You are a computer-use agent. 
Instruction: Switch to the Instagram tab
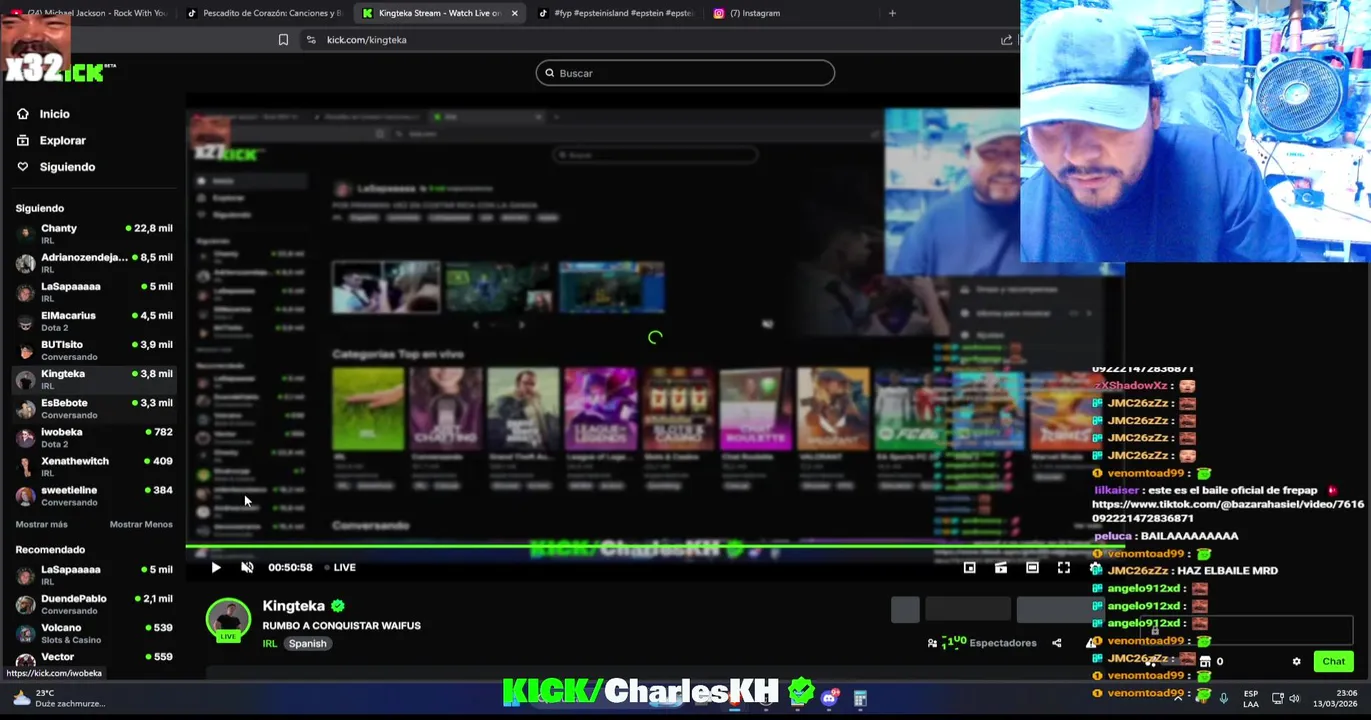click(x=755, y=13)
